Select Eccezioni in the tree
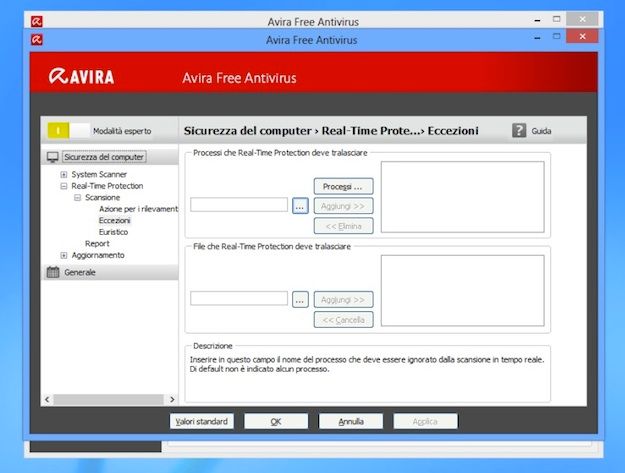 pos(114,220)
